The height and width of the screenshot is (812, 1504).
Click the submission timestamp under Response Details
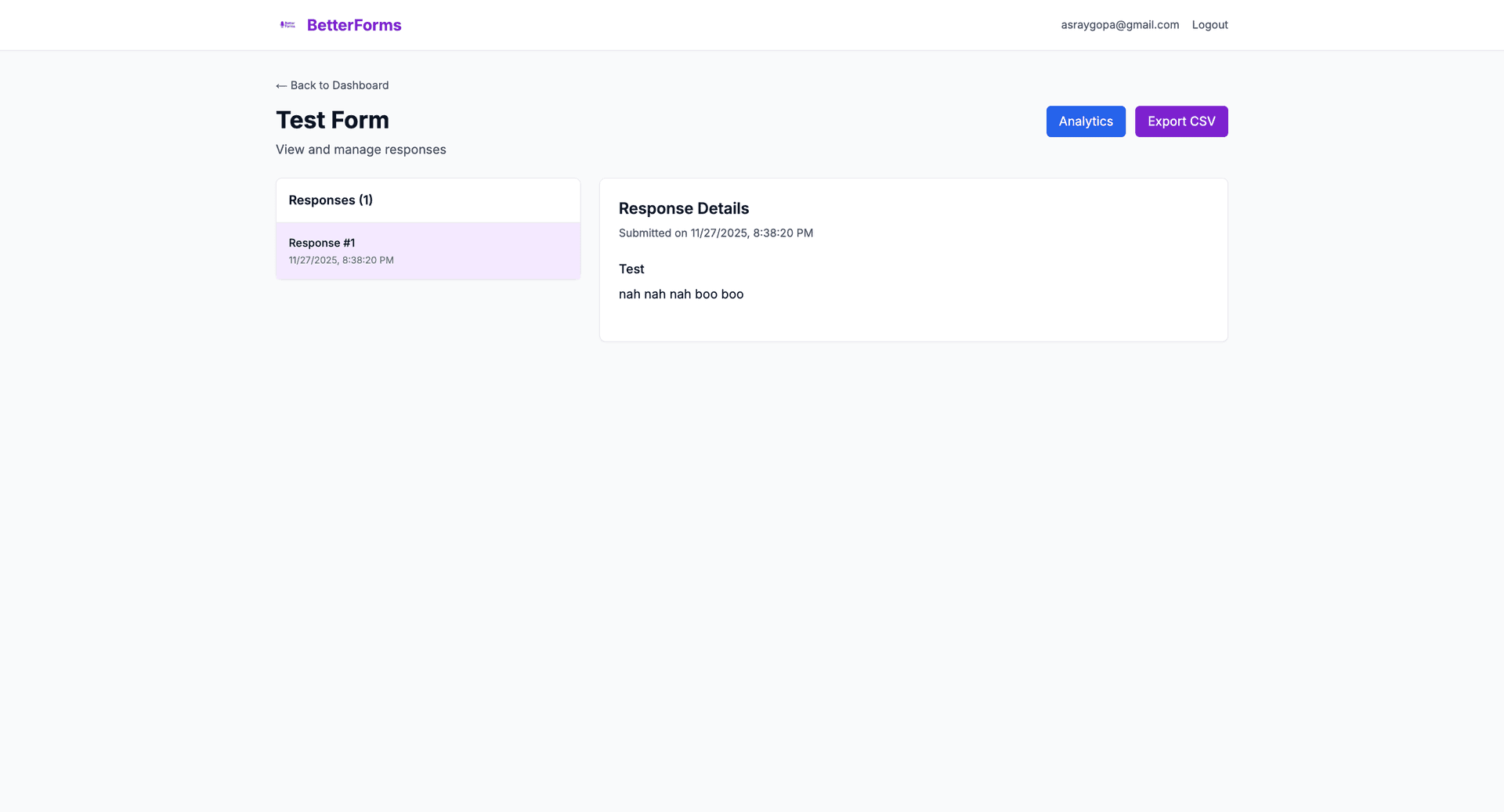point(715,233)
